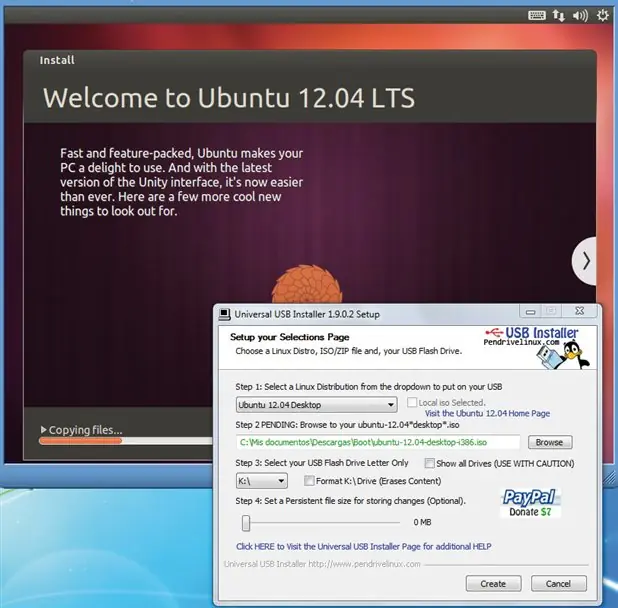This screenshot has width=618, height=608.
Task: Open the Linux Distribution dropdown showing Ubuntu 12.04 Desktop
Action: click(316, 405)
